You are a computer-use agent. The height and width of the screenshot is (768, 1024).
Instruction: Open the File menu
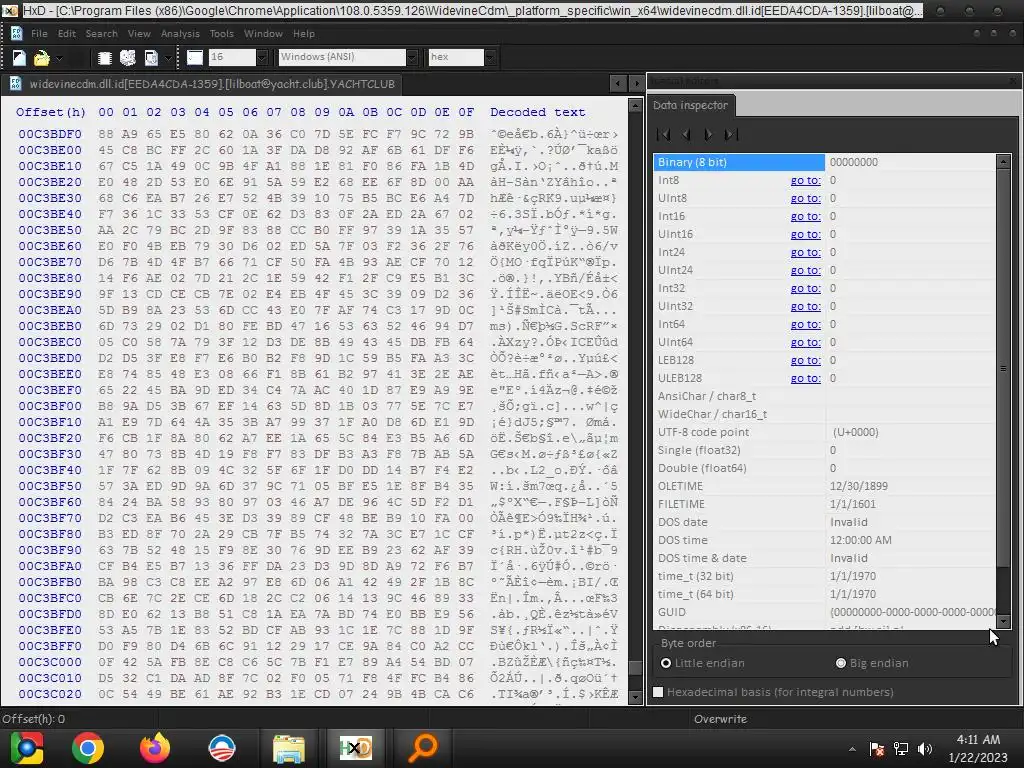click(39, 33)
